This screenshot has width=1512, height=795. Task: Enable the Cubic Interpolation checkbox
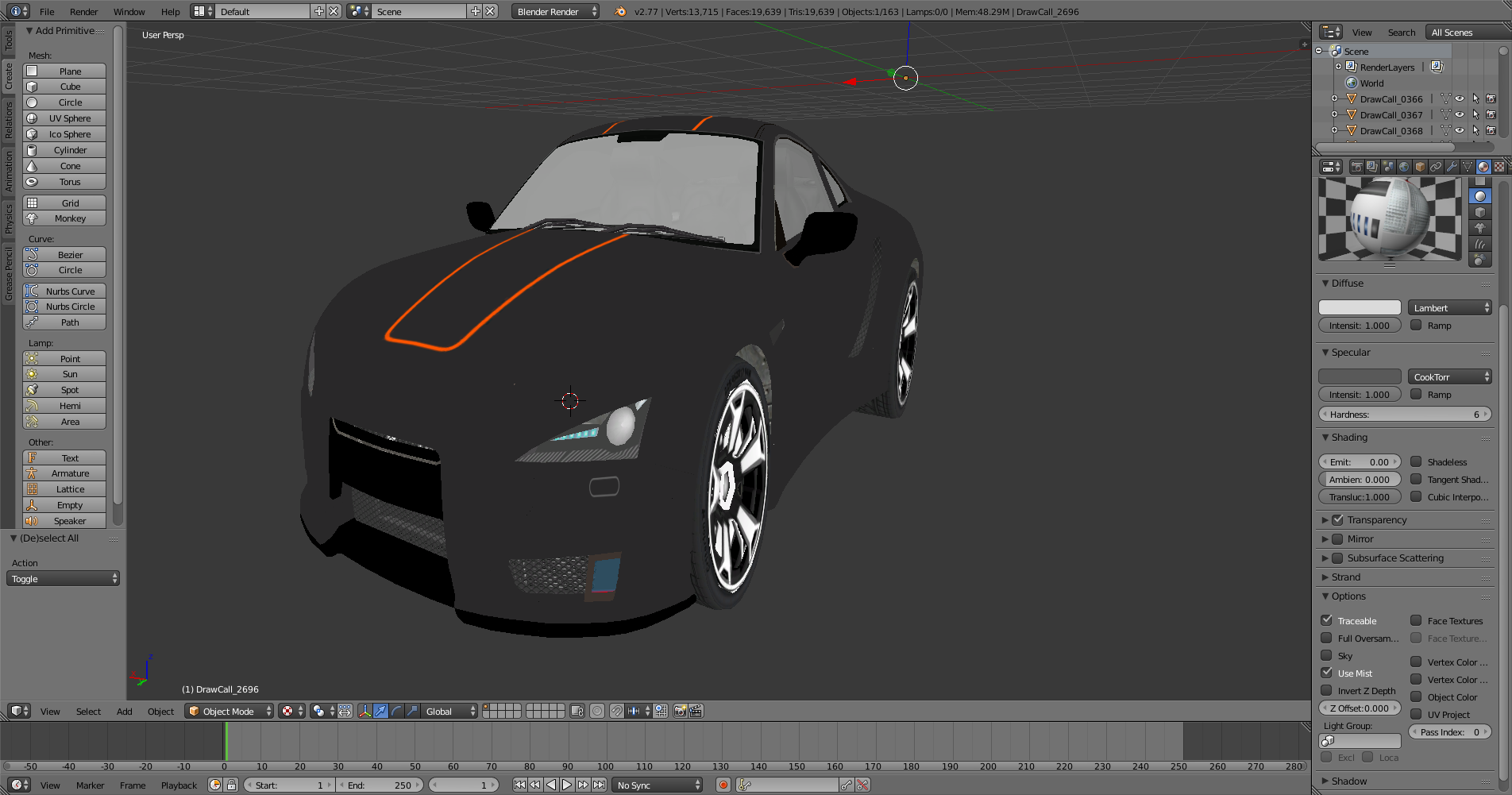(x=1416, y=496)
